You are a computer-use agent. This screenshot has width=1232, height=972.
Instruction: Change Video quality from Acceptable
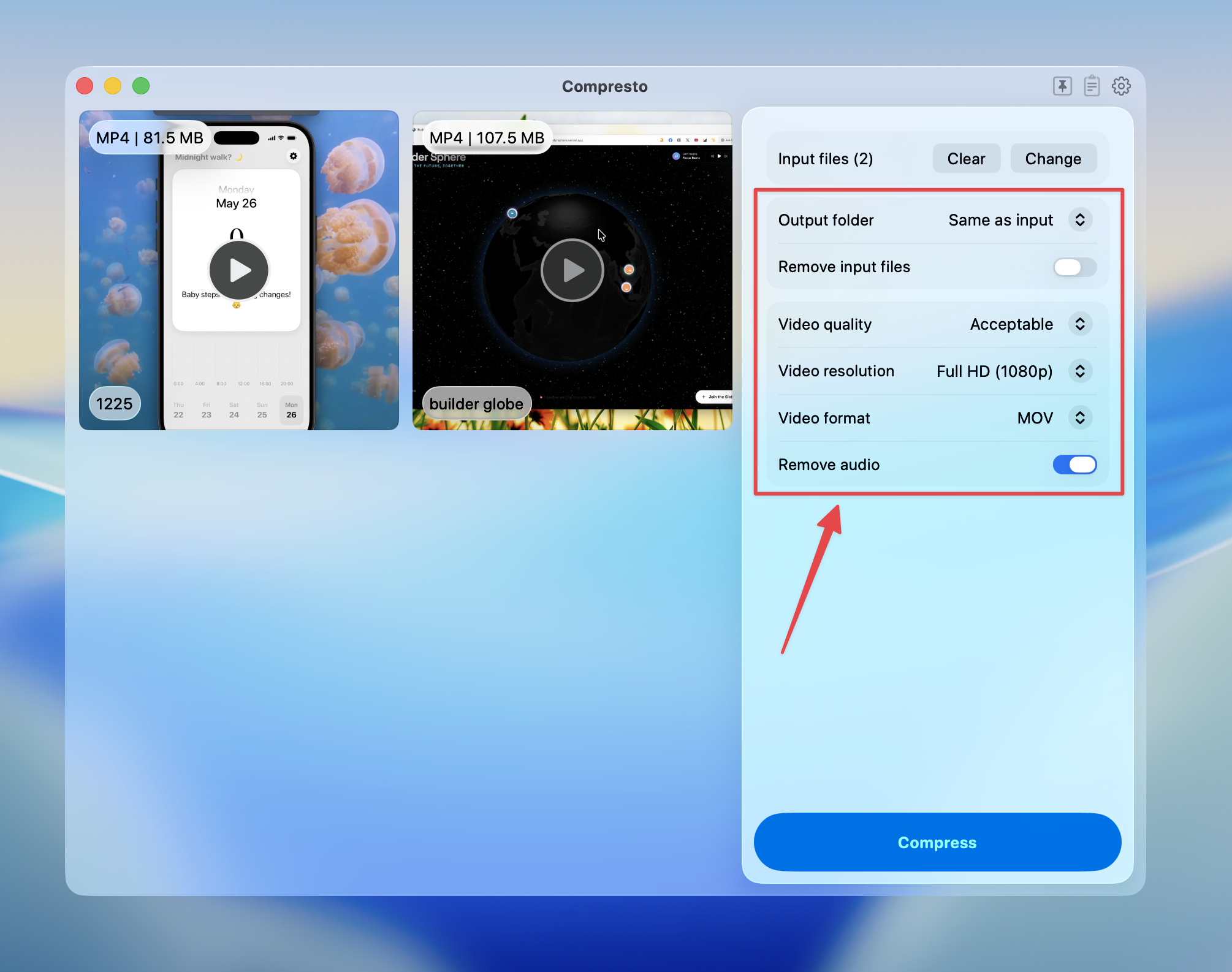(1081, 324)
